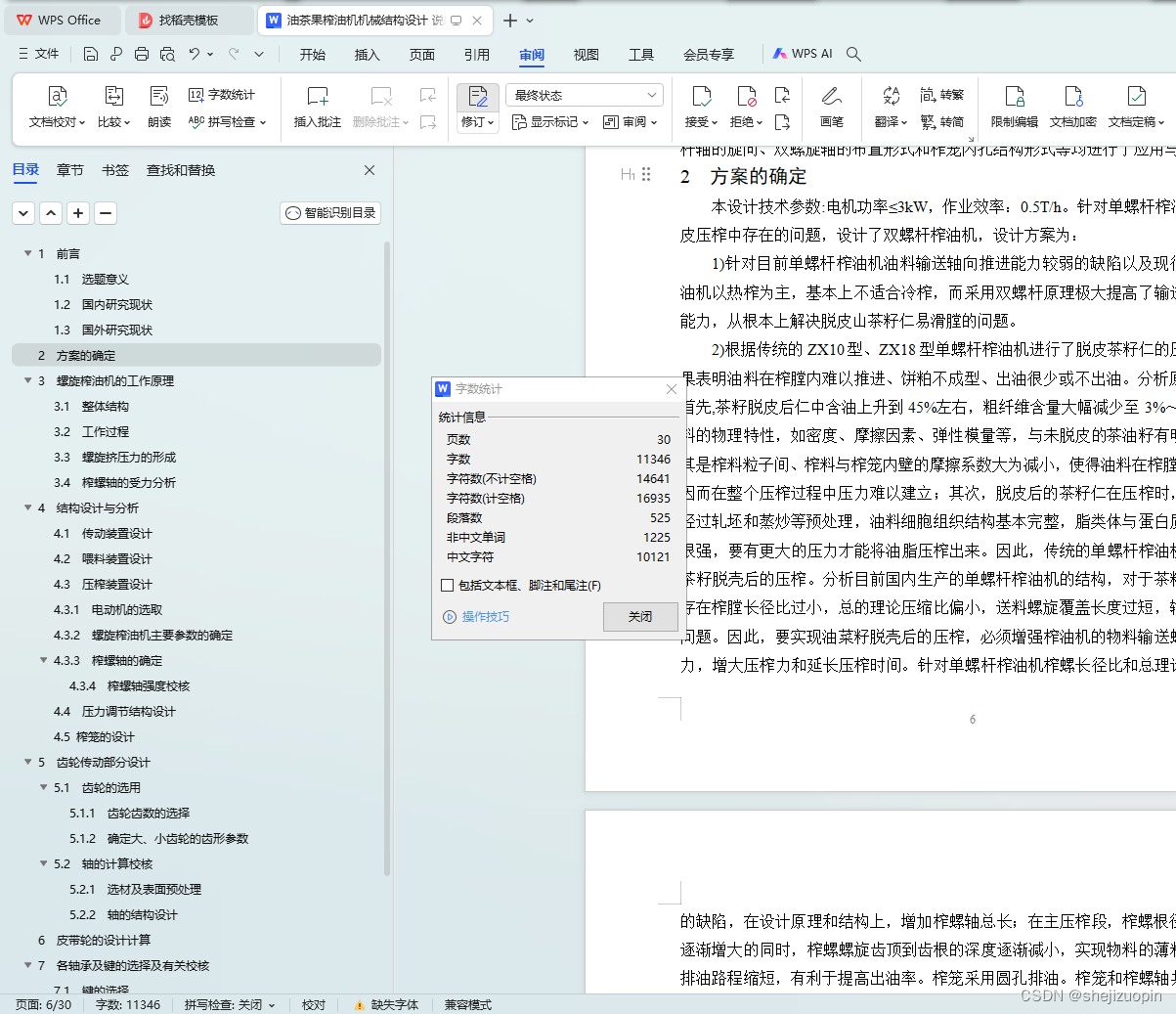1176x1014 pixels.
Task: Open the 修订 dropdown arrow
Action: 491,123
